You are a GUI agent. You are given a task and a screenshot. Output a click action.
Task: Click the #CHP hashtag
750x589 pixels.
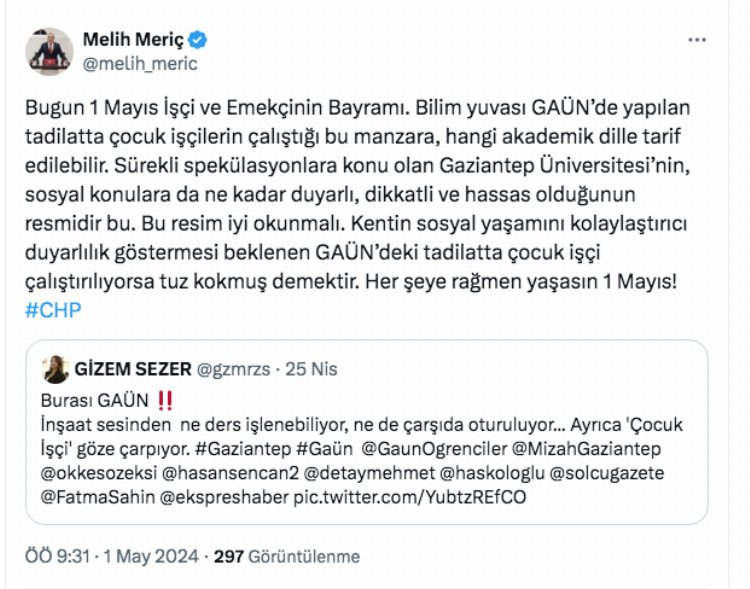click(x=53, y=310)
